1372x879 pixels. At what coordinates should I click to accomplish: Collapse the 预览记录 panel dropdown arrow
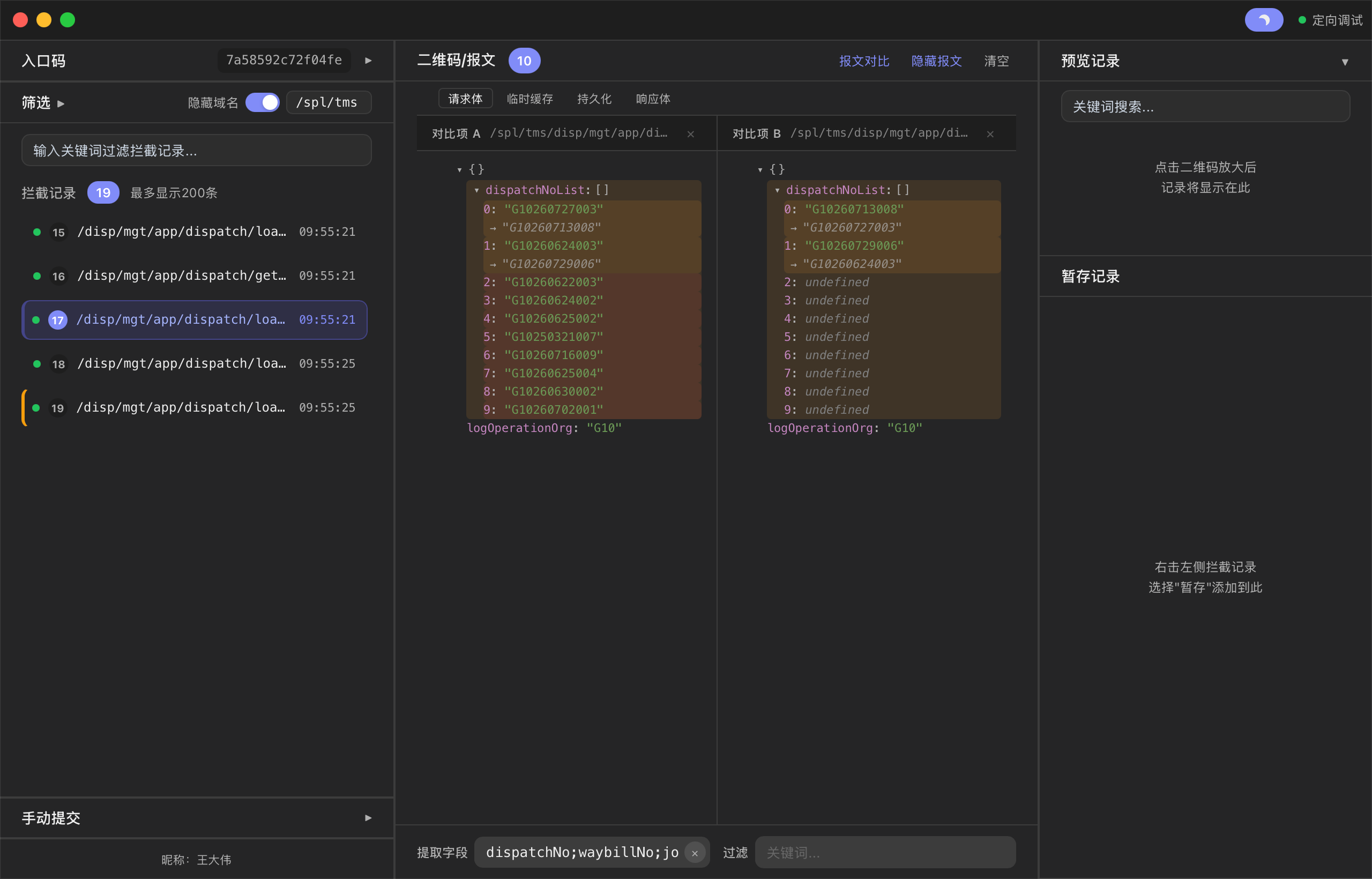[1345, 62]
